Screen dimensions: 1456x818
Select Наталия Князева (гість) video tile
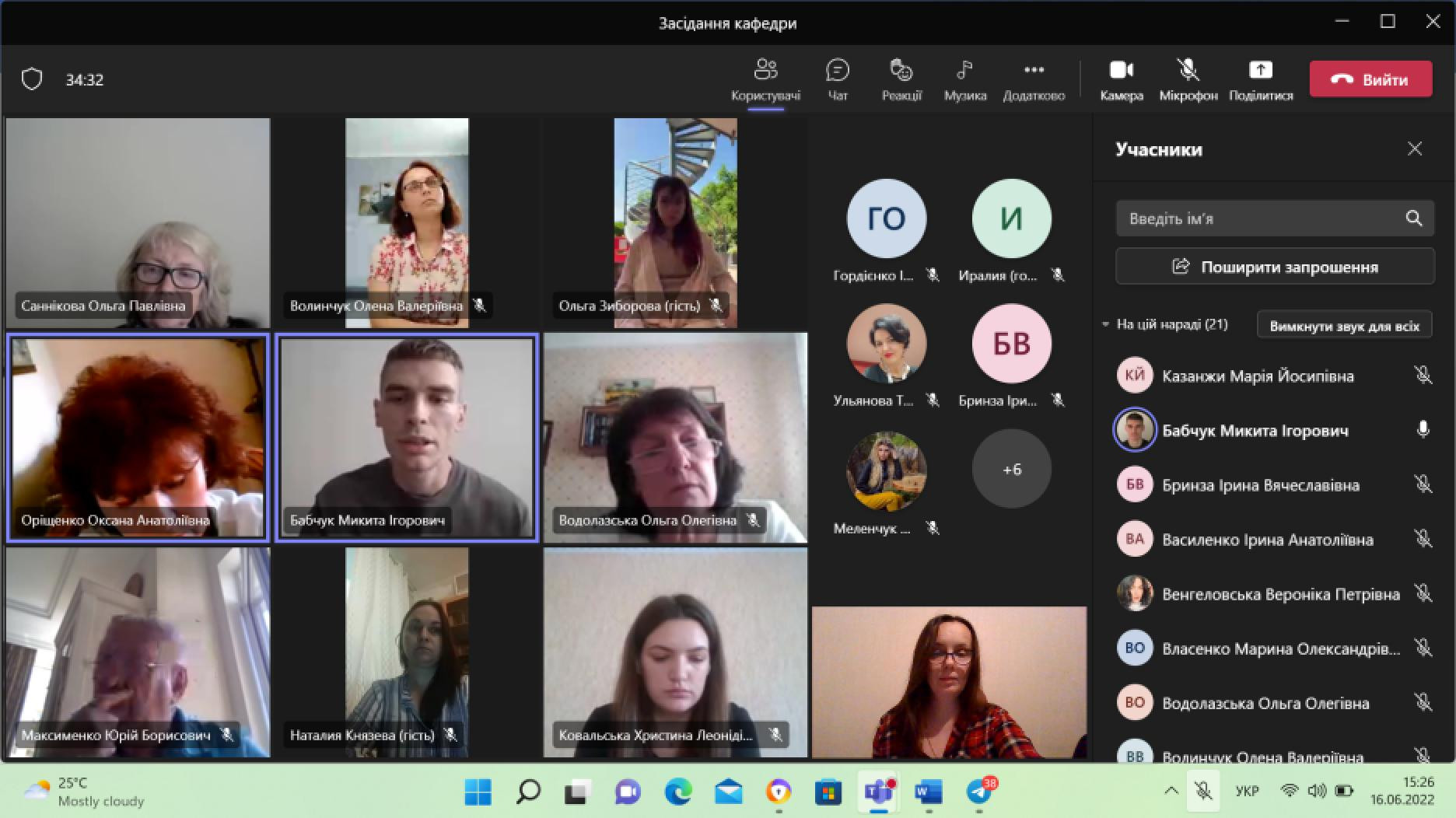click(407, 652)
